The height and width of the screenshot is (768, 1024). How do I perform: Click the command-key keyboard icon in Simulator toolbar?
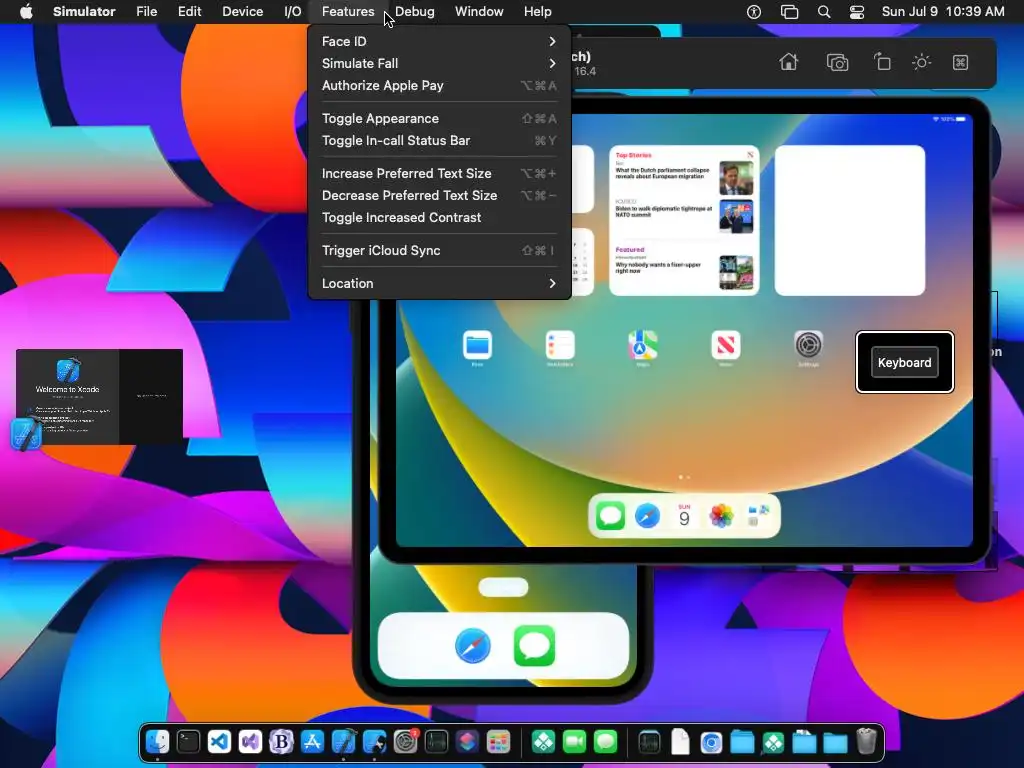click(960, 63)
